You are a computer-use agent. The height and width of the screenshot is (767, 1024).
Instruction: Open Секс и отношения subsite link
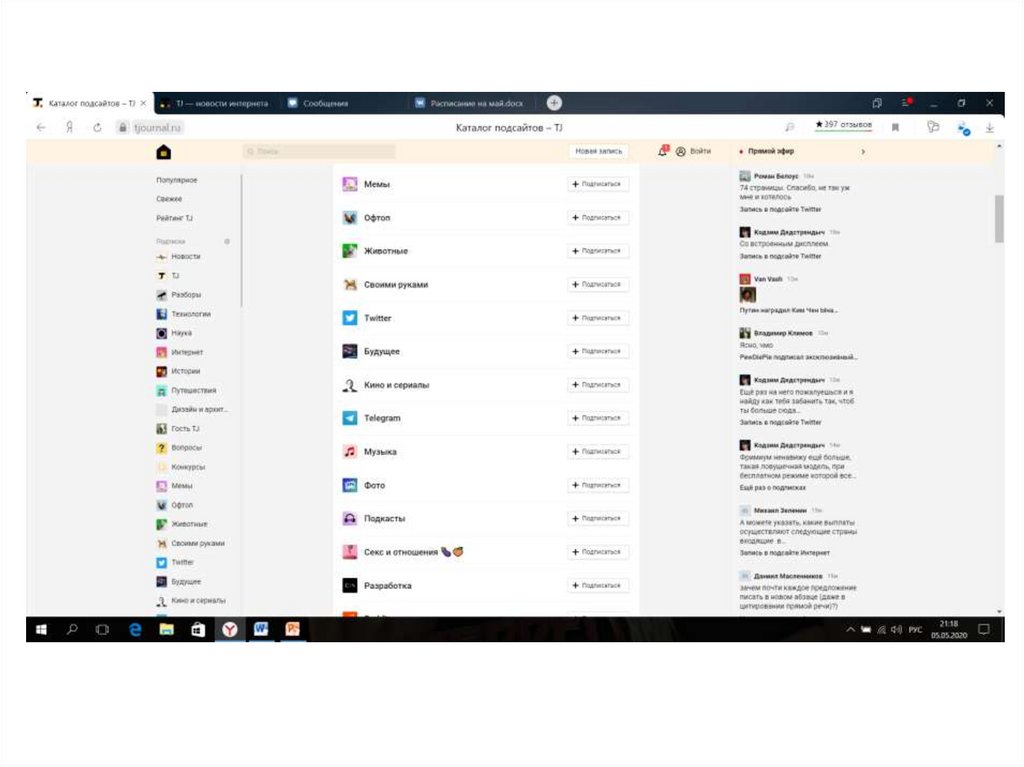click(x=400, y=552)
